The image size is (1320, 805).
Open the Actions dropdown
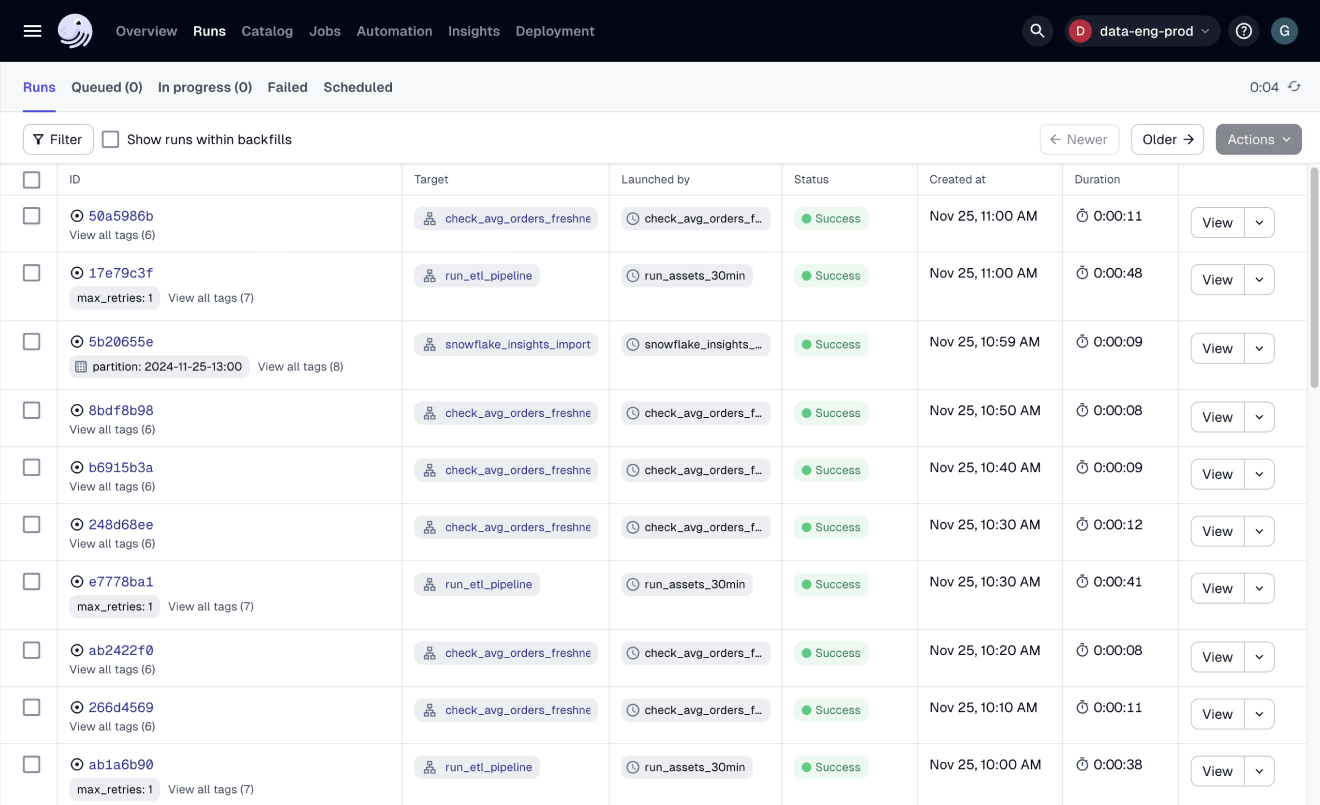click(x=1258, y=139)
